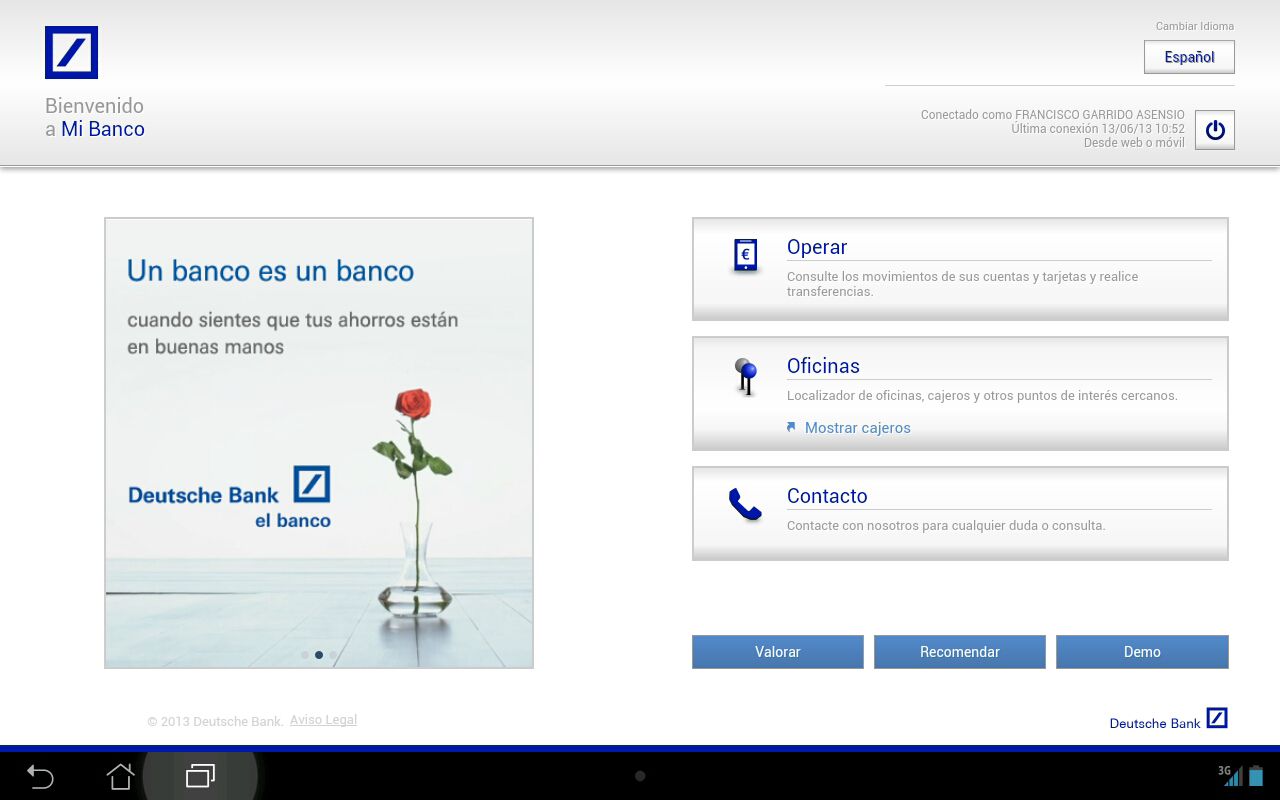Open Contacto using the phone icon
Image resolution: width=1280 pixels, height=800 pixels.
(x=744, y=506)
